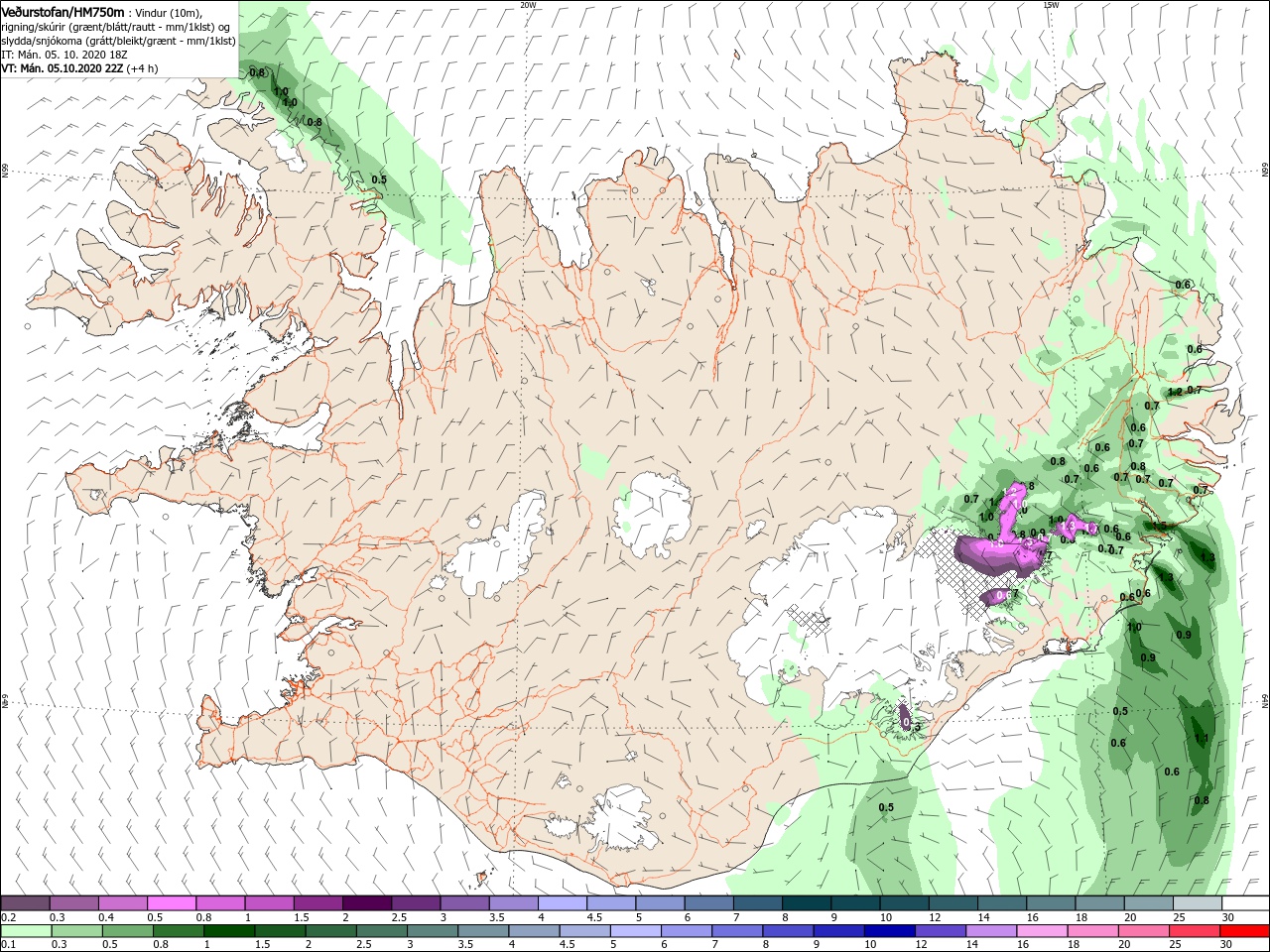This screenshot has height=952, width=1270.
Task: Select the violet 12–14 swatch in the lower scale
Action: click(x=939, y=931)
